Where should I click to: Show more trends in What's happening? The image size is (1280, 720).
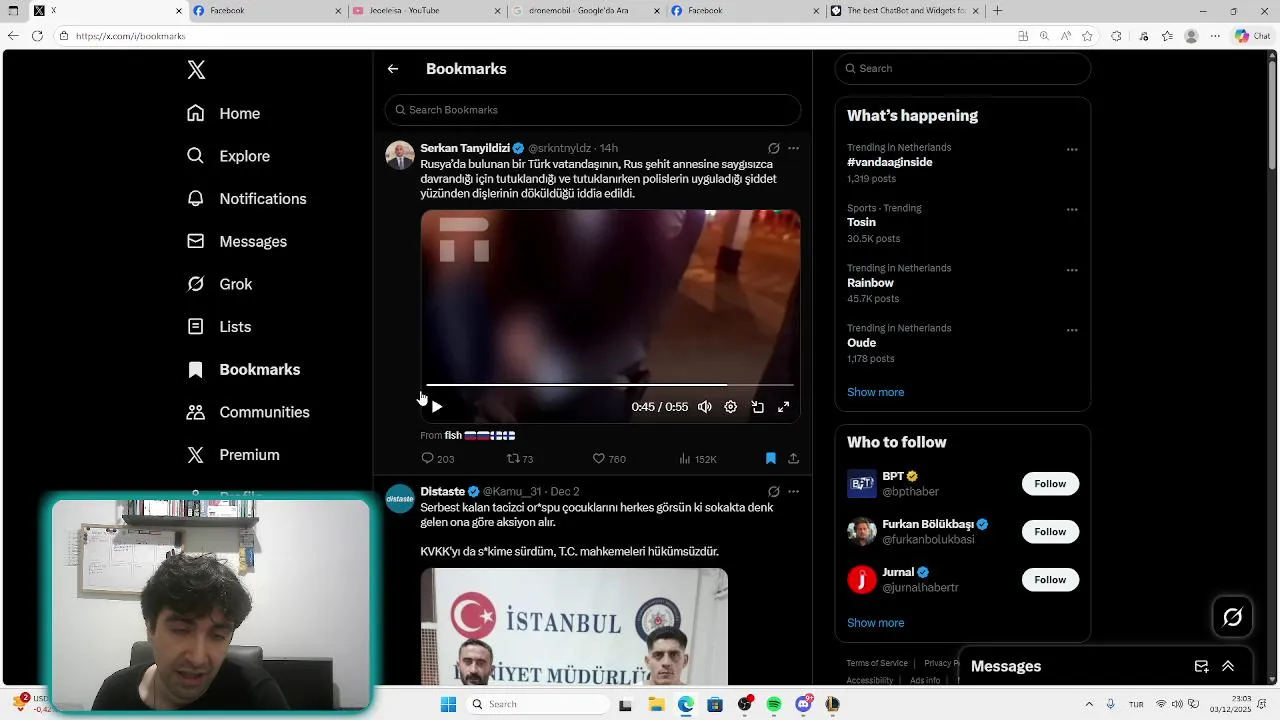(x=875, y=392)
